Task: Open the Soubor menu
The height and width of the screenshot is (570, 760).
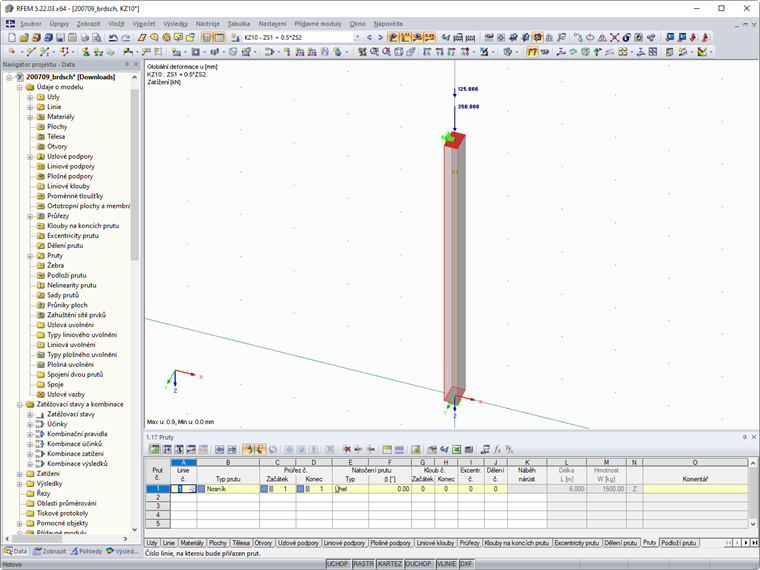Action: (x=31, y=24)
